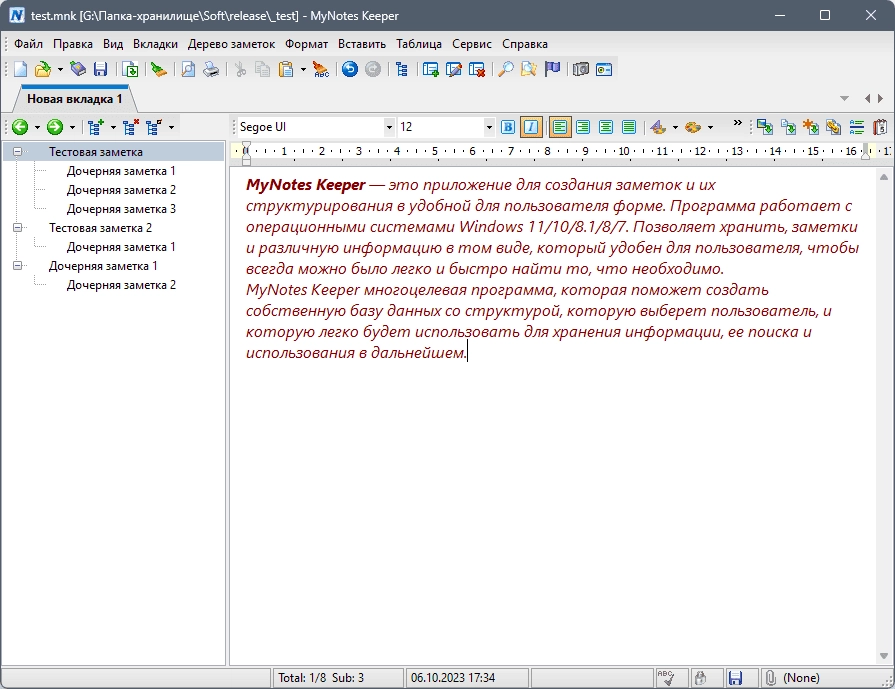This screenshot has height=689, width=895.
Task: Click the scissors cut icon
Action: coord(240,70)
